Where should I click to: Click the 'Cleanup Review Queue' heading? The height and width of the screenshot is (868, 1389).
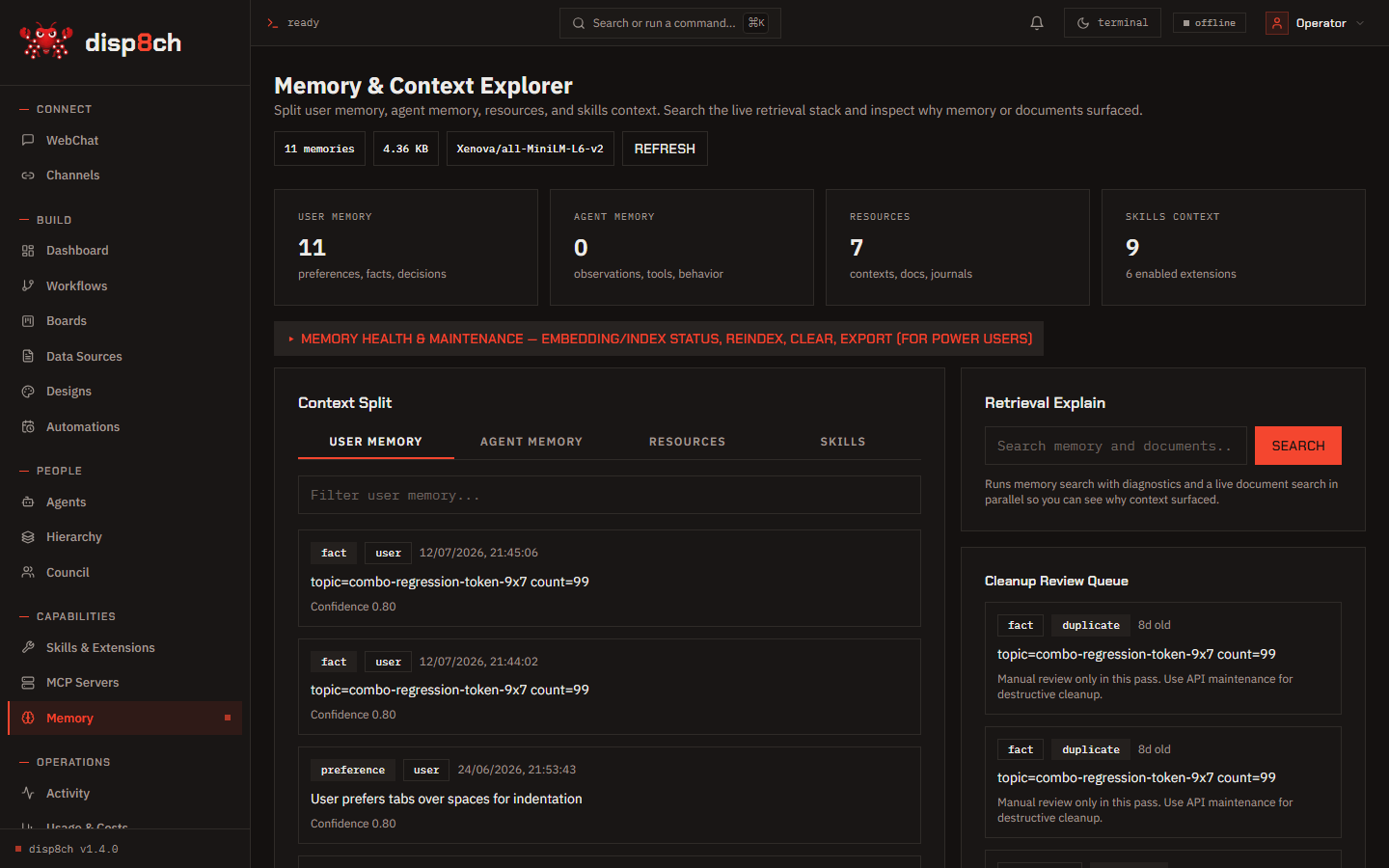coord(1056,581)
